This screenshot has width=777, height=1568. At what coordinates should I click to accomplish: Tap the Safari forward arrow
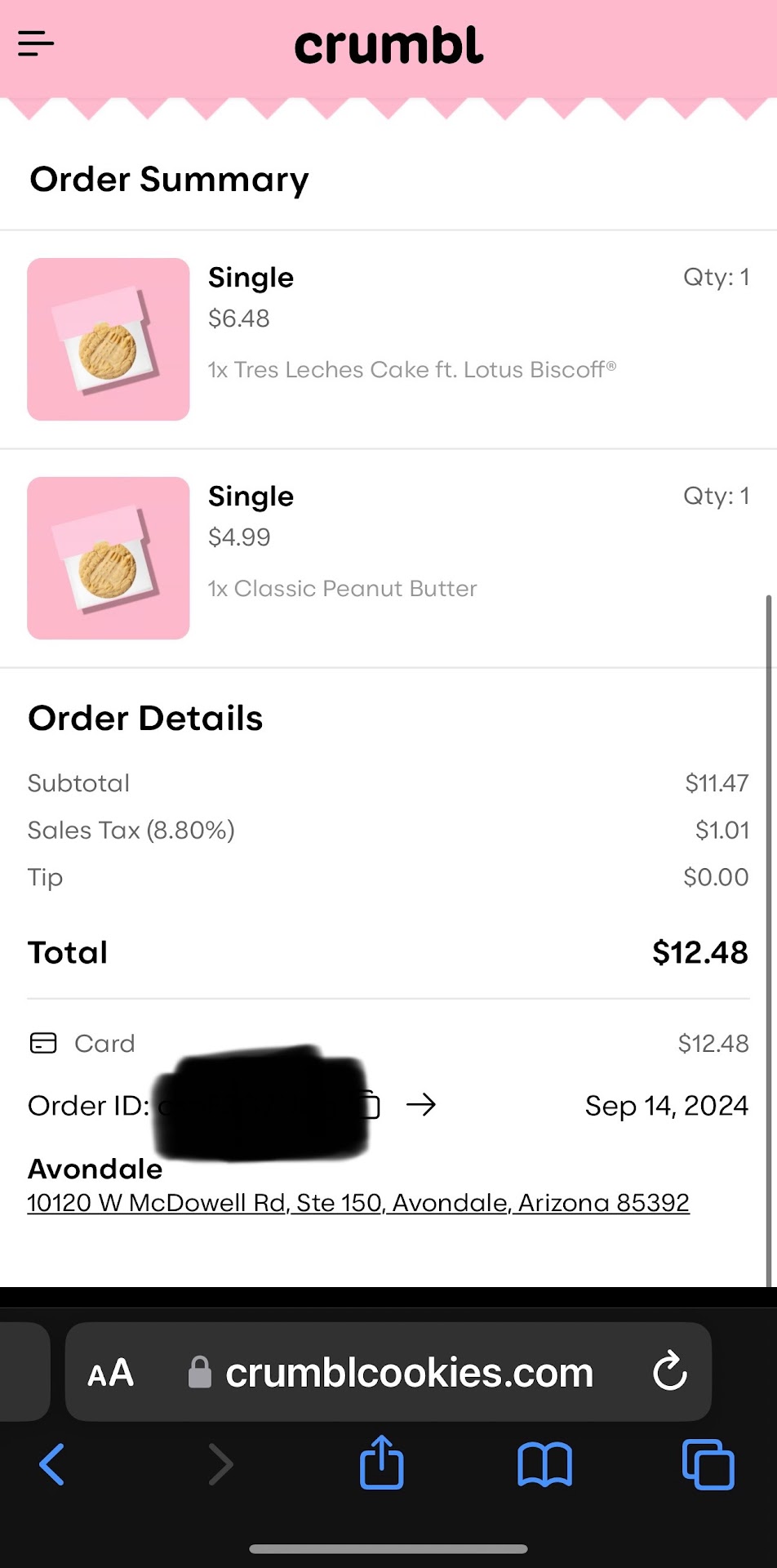coord(220,1464)
